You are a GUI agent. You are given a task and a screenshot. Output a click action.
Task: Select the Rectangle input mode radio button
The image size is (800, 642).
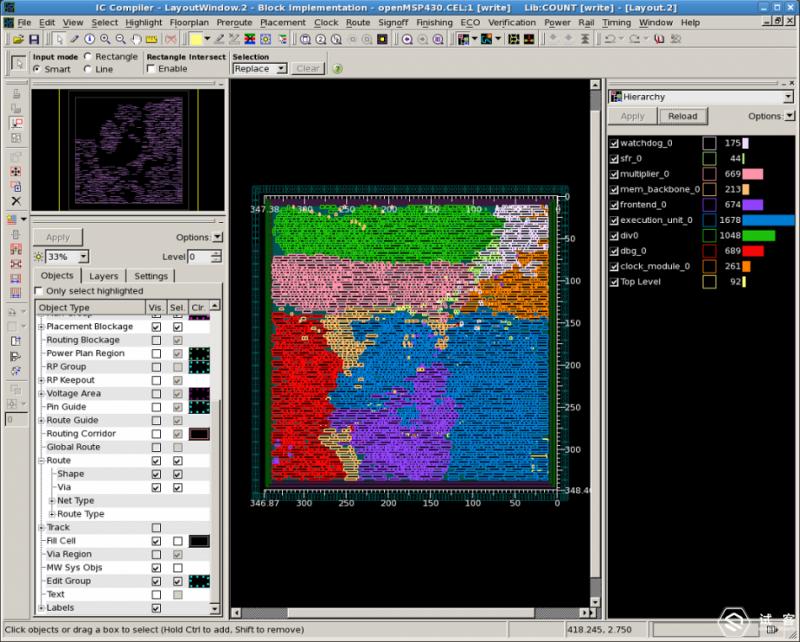[x=89, y=57]
